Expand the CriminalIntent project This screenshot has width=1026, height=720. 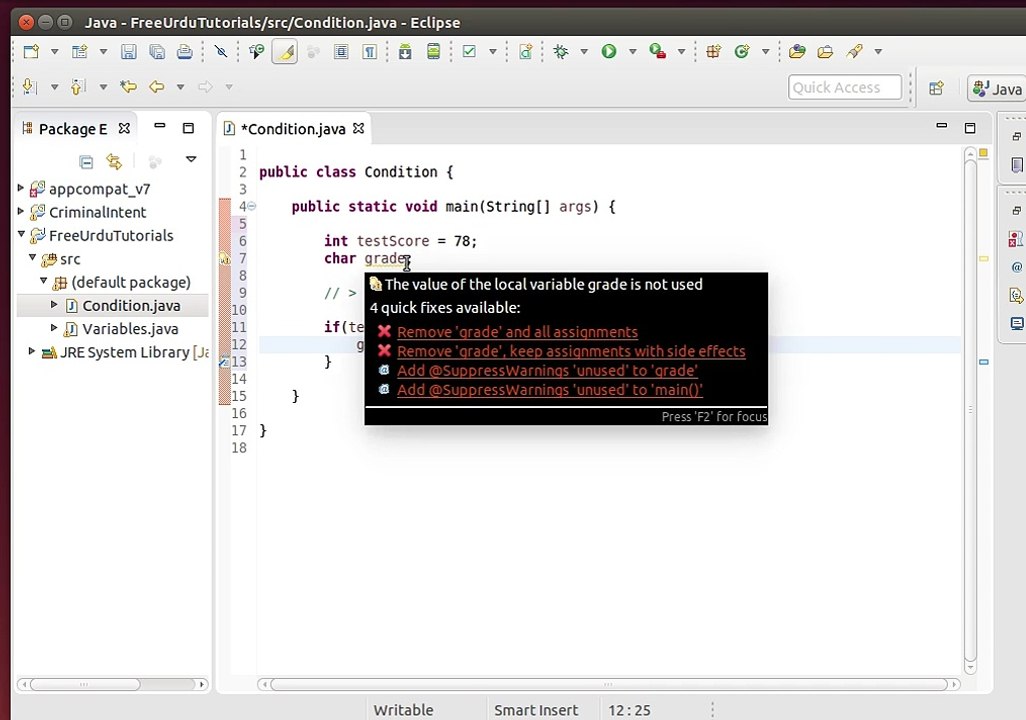(x=21, y=211)
